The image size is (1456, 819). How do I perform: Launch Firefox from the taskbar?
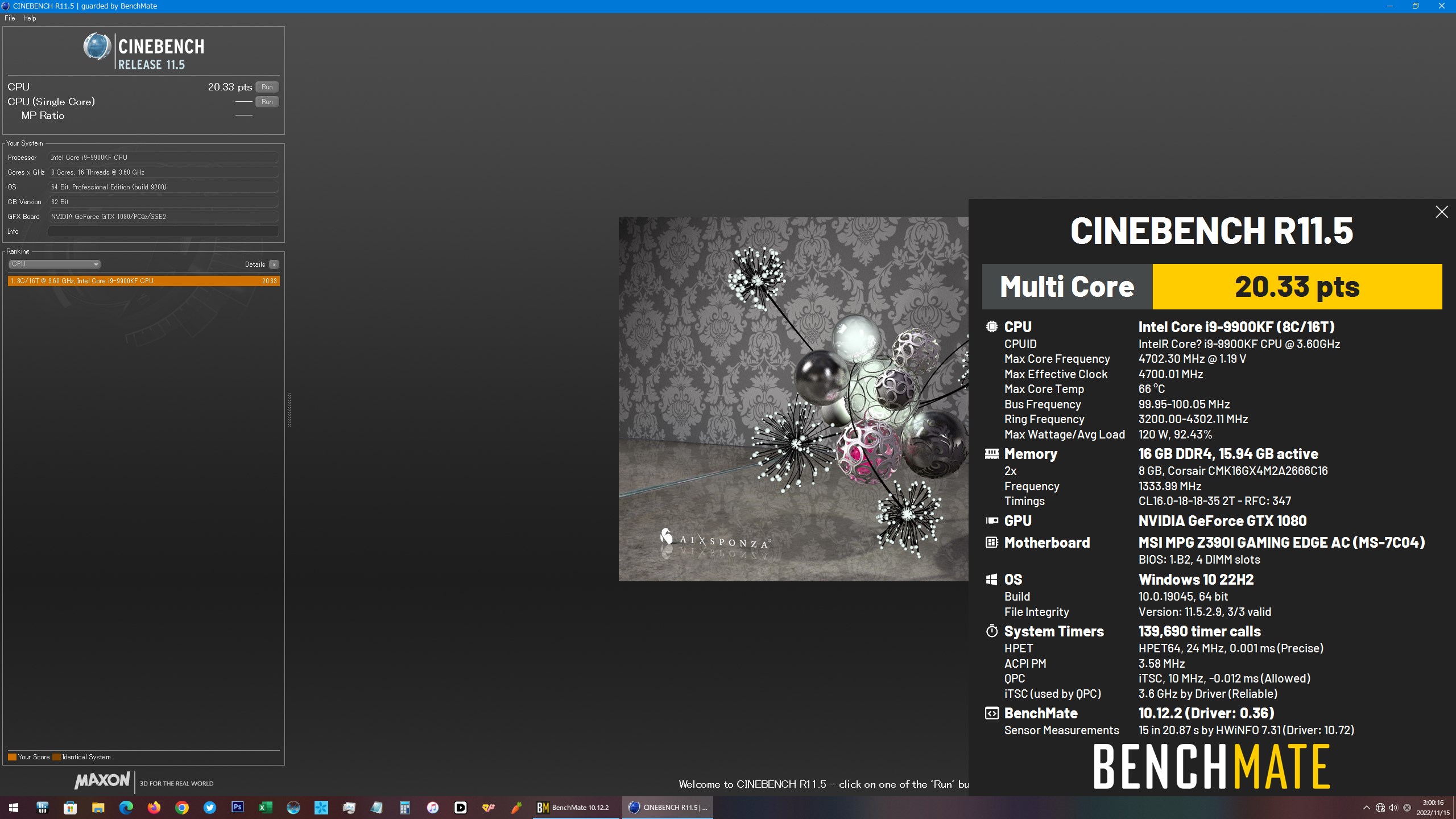click(154, 808)
